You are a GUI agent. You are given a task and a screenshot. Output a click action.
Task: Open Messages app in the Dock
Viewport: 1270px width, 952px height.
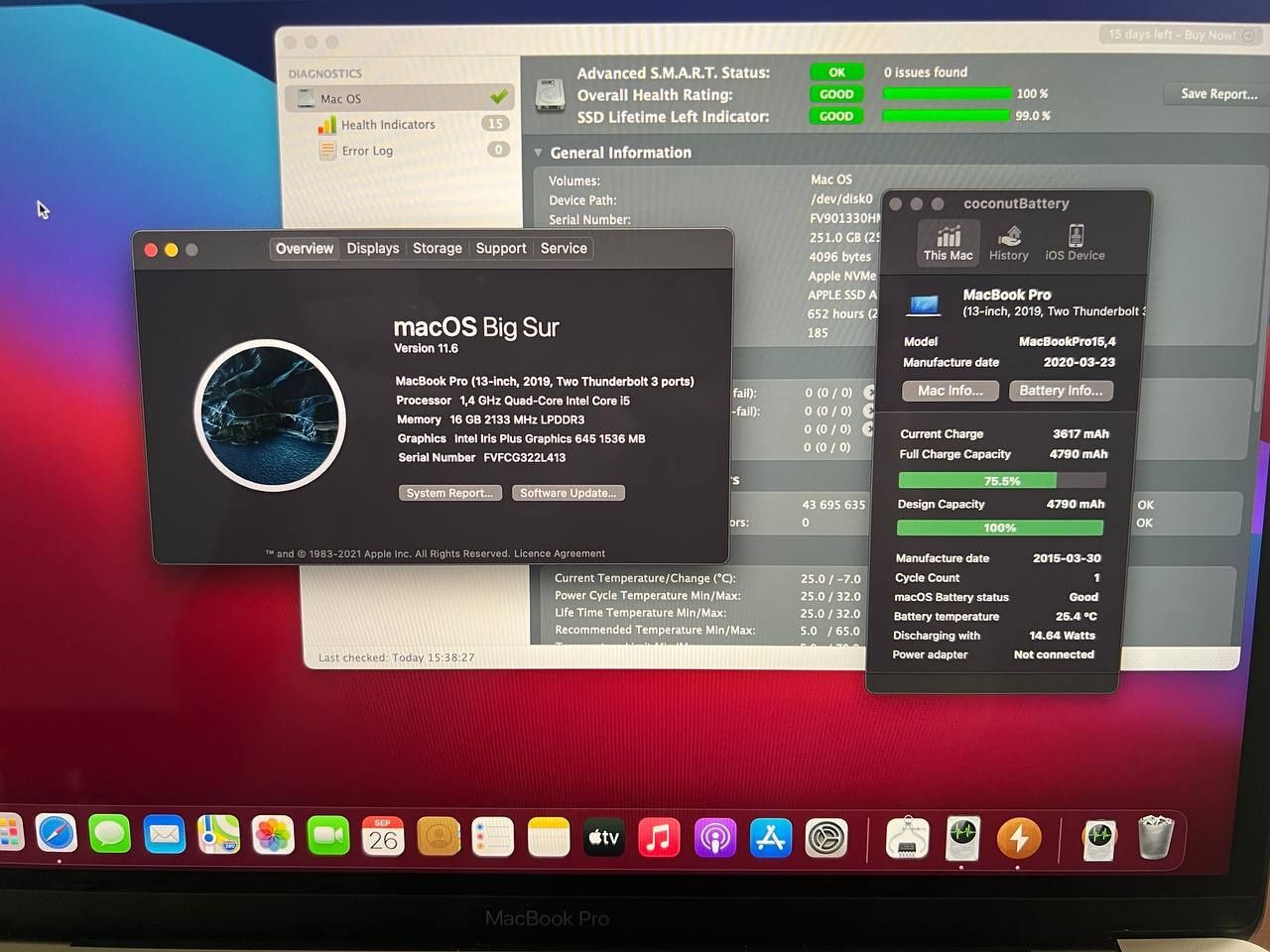pyautogui.click(x=110, y=835)
